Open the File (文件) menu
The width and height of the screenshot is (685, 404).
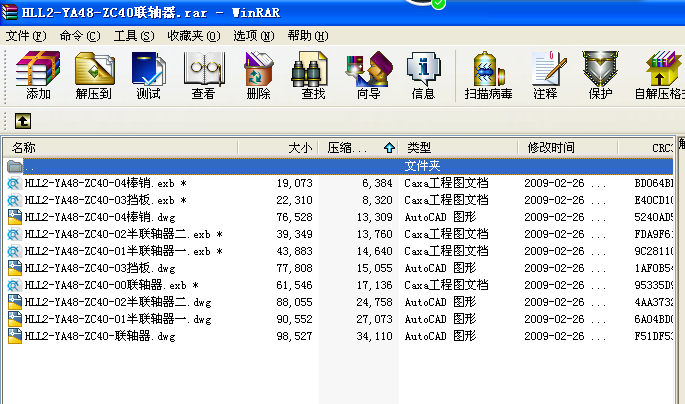point(26,36)
